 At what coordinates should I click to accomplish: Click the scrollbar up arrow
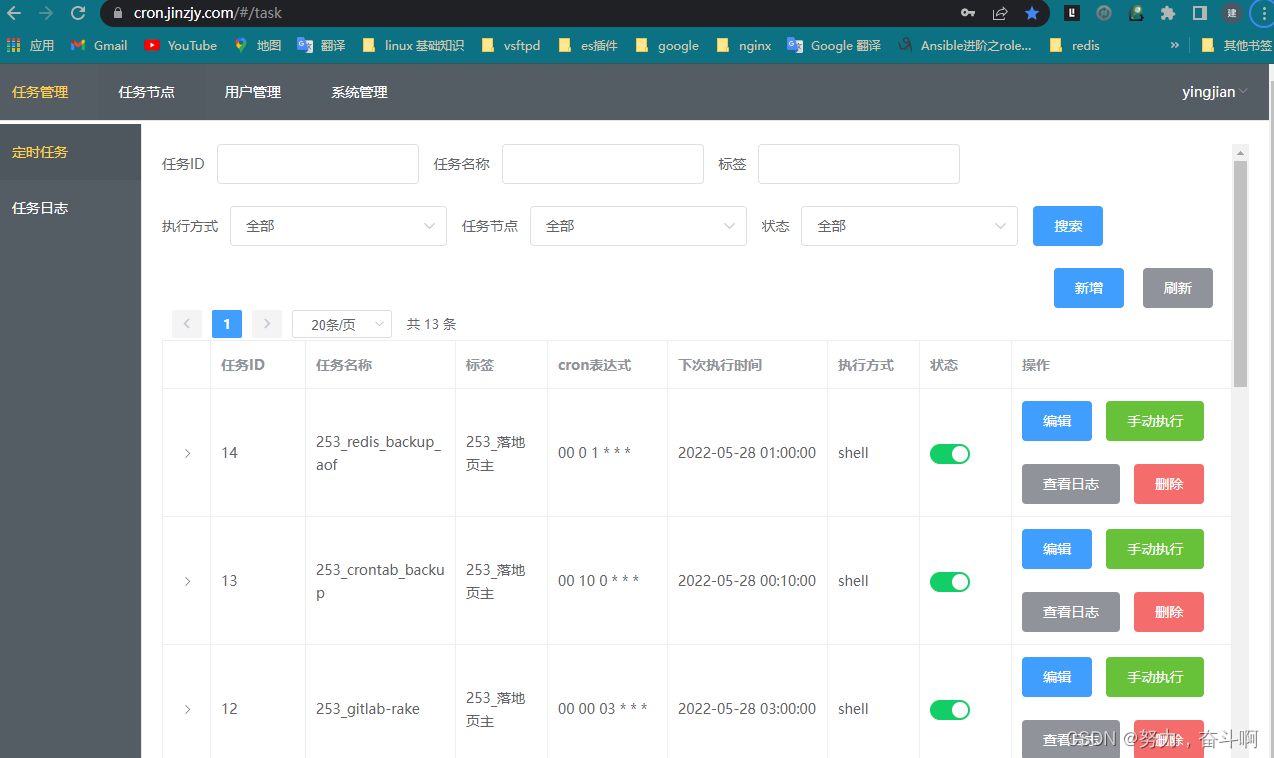pos(1241,153)
